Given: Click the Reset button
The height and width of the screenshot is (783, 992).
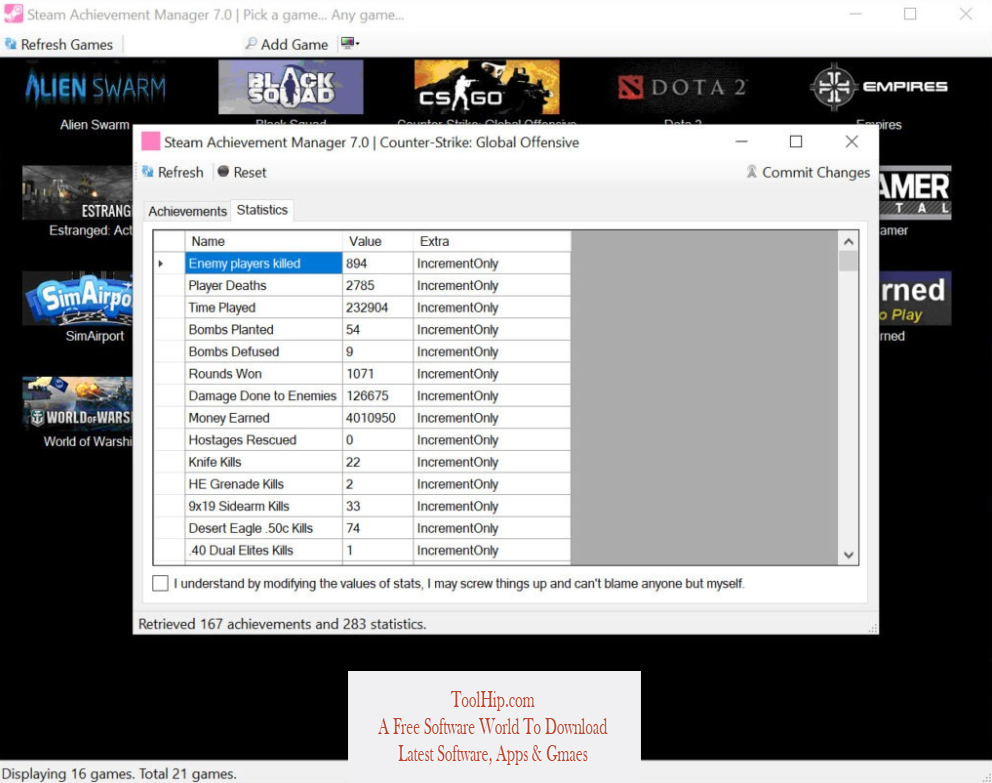Looking at the screenshot, I should pos(242,172).
